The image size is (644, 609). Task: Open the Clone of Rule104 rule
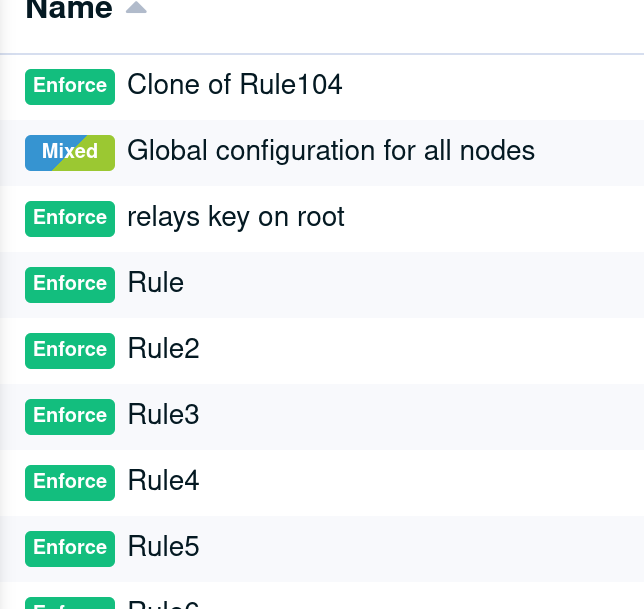click(235, 85)
